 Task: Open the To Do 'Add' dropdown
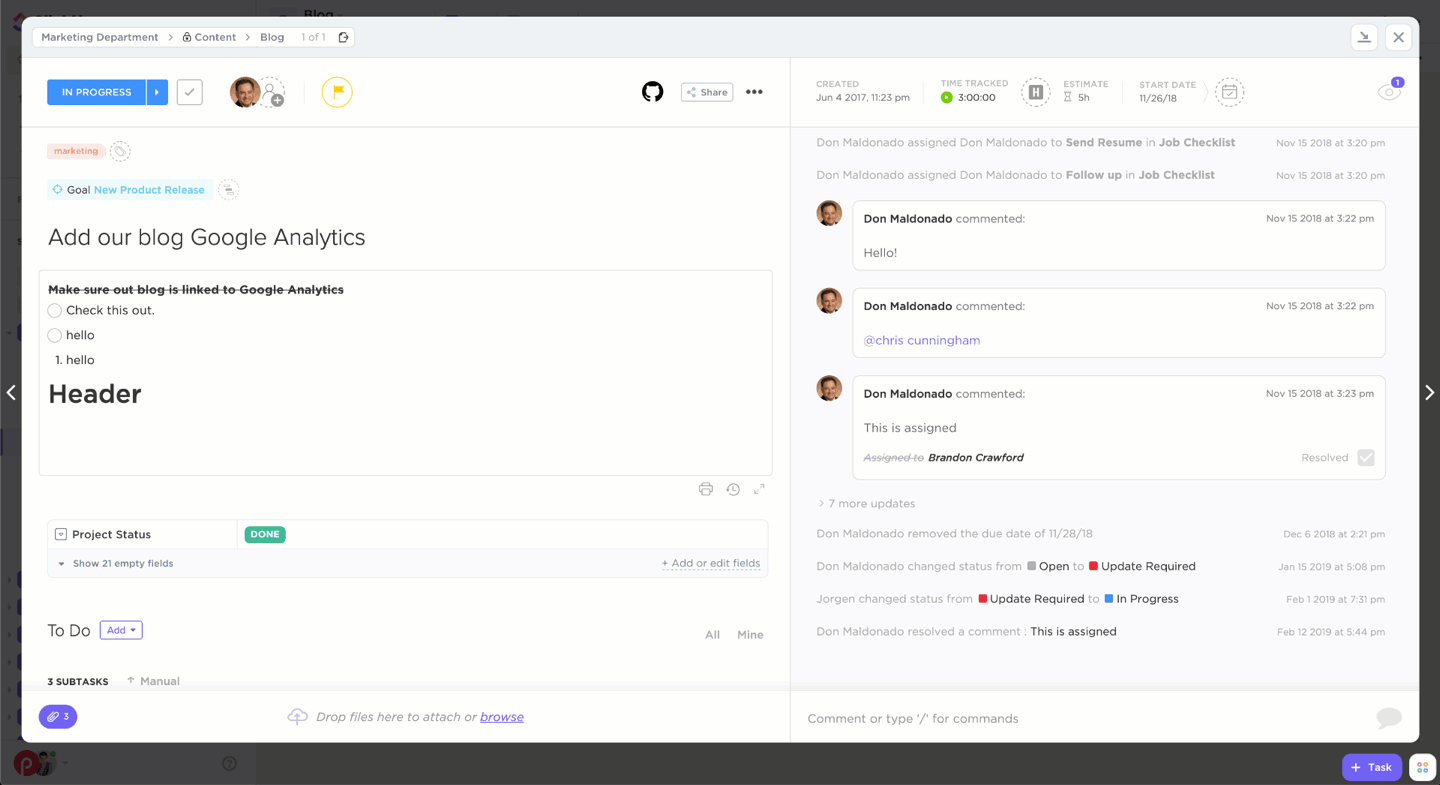[121, 630]
